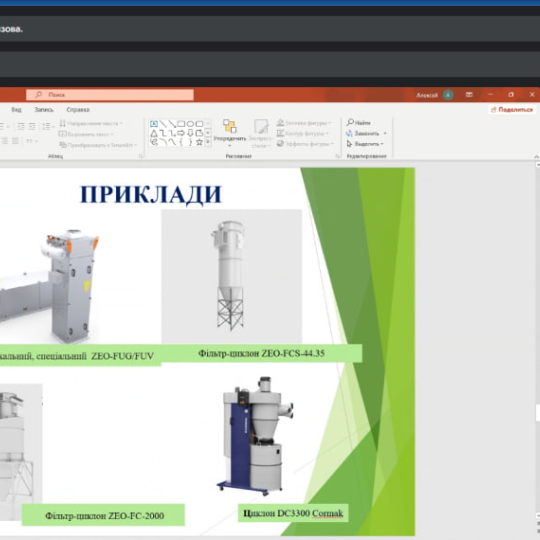Click Преобразовать в SmartArt

tap(98, 145)
